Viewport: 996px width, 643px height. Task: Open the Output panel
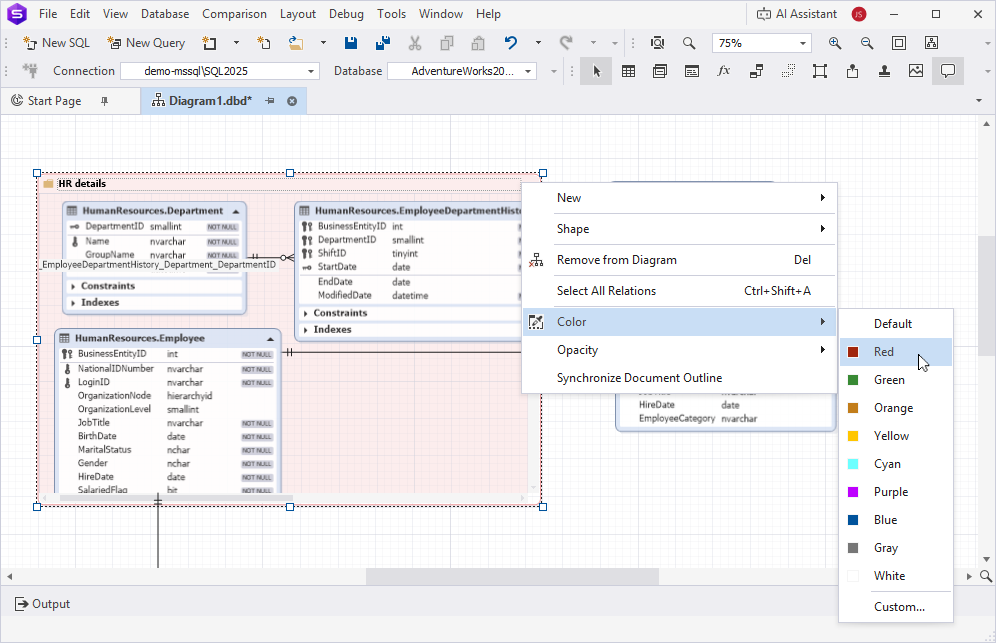[43, 604]
